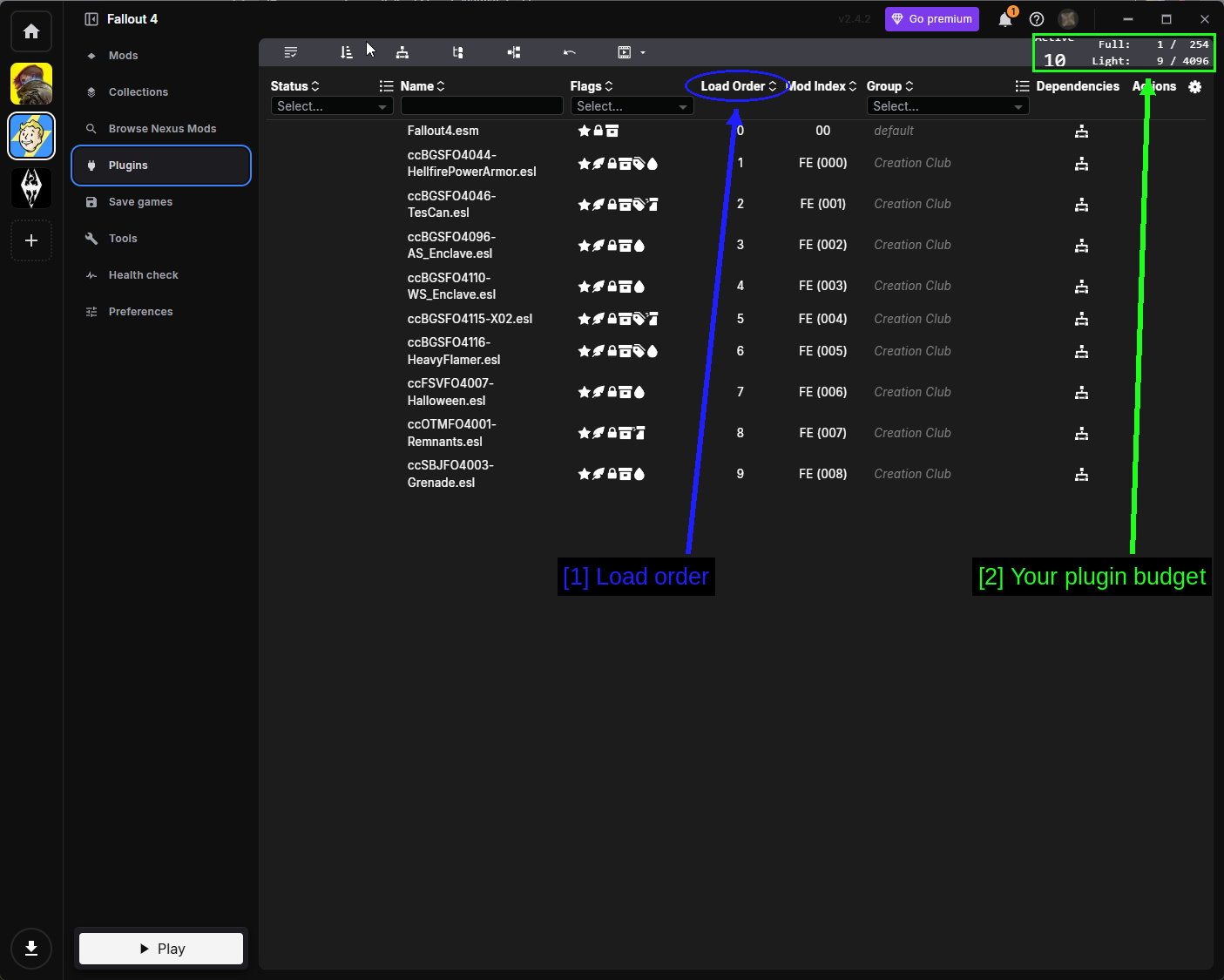This screenshot has height=980, width=1224.
Task: Sort the table by the Status column header
Action: tap(294, 86)
